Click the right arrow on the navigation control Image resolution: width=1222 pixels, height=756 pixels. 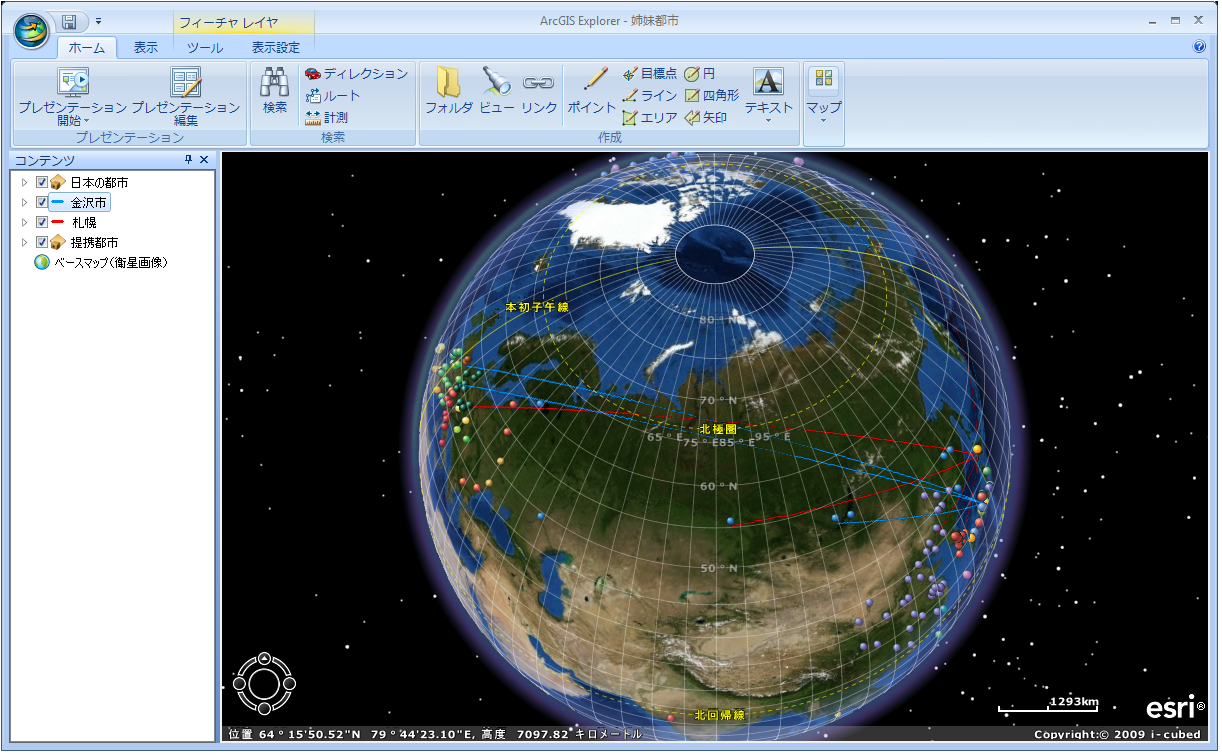click(x=289, y=684)
